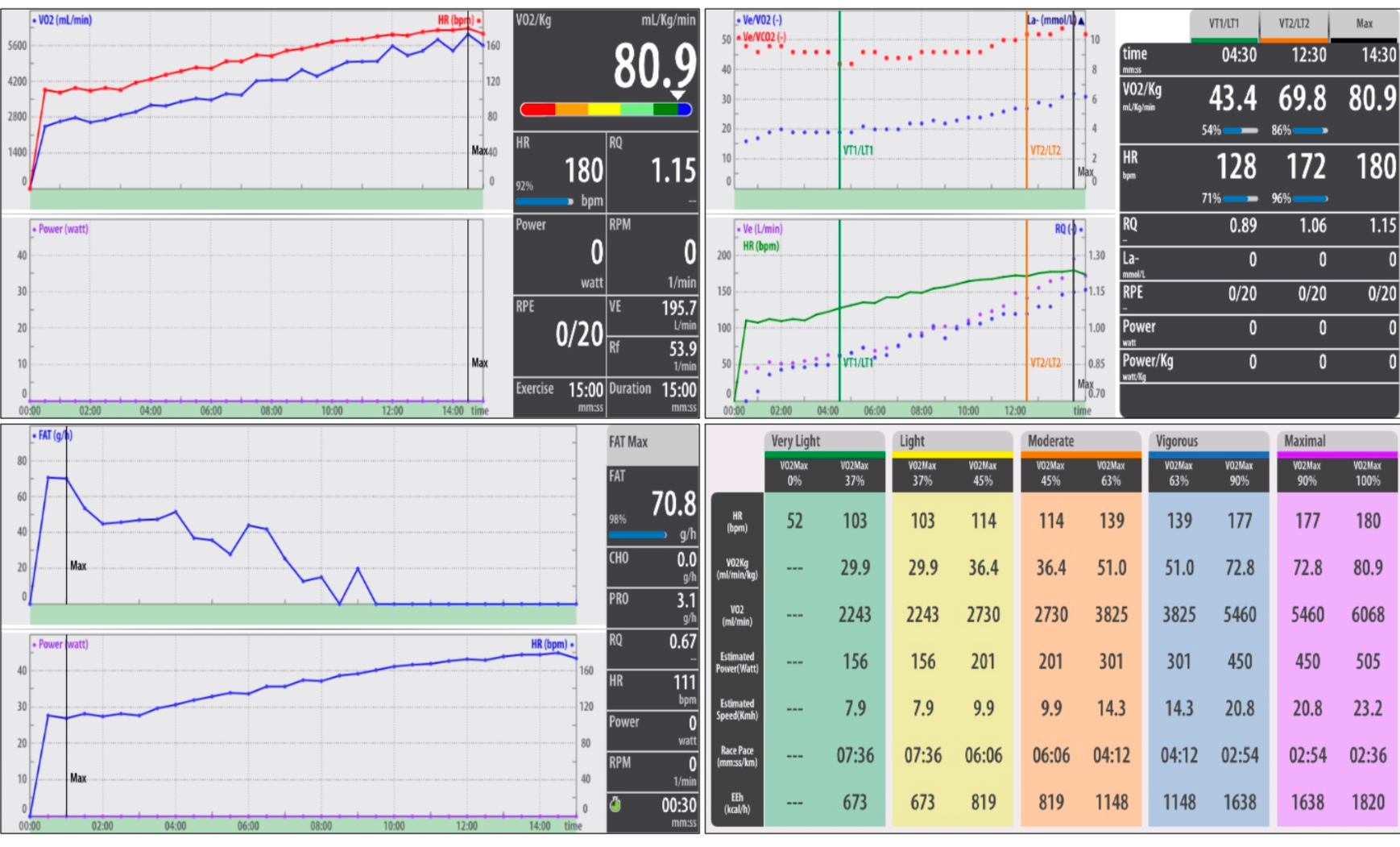
Task: Select the orange VT2/LT2 marker in the Ve/VO2 chart
Action: tap(1026, 100)
